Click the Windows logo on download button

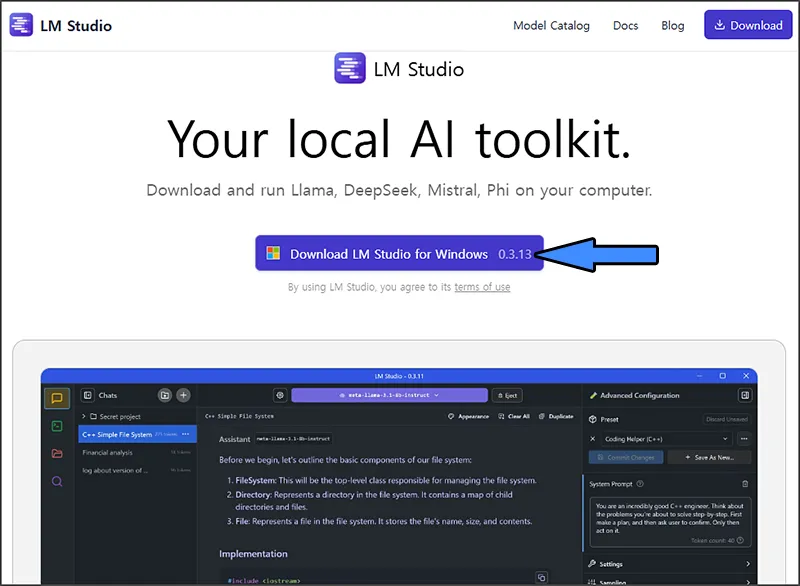[x=273, y=253]
